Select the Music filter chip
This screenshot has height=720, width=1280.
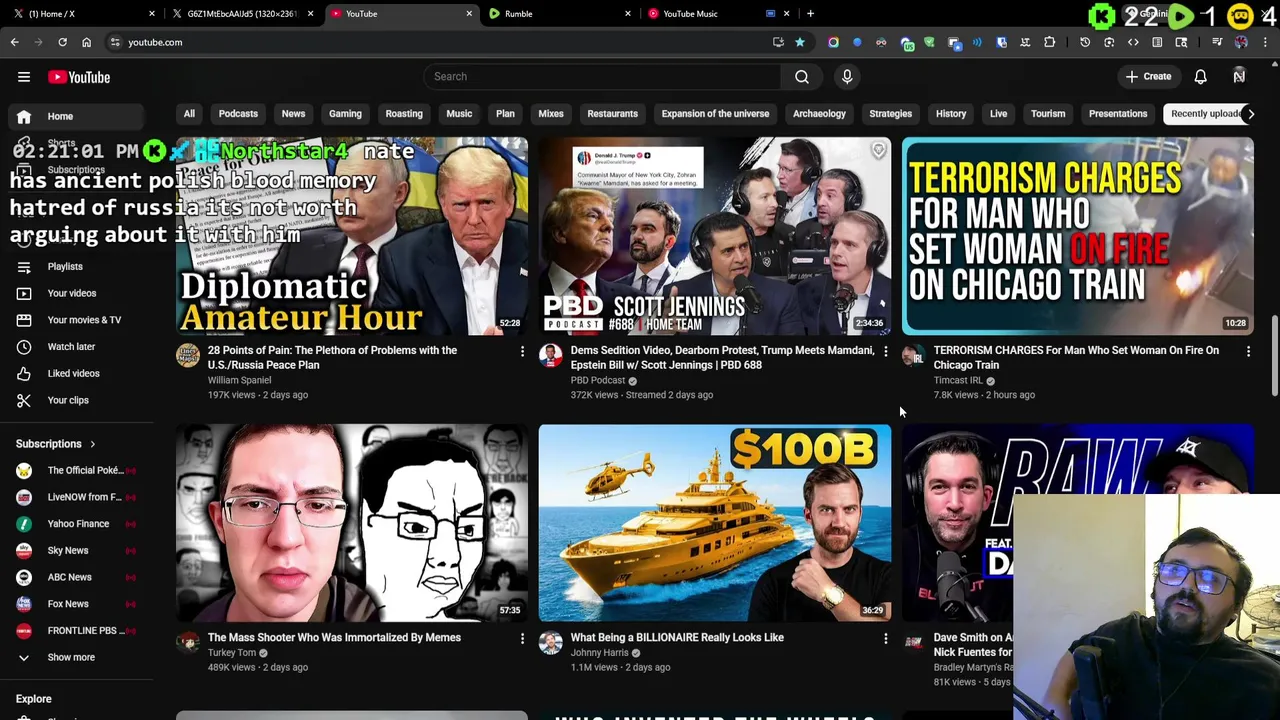tap(459, 114)
